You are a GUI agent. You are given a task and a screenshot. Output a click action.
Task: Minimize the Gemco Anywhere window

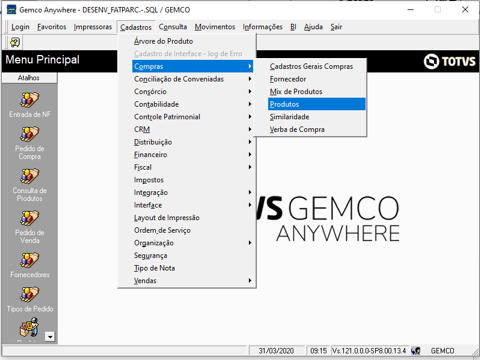(411, 10)
